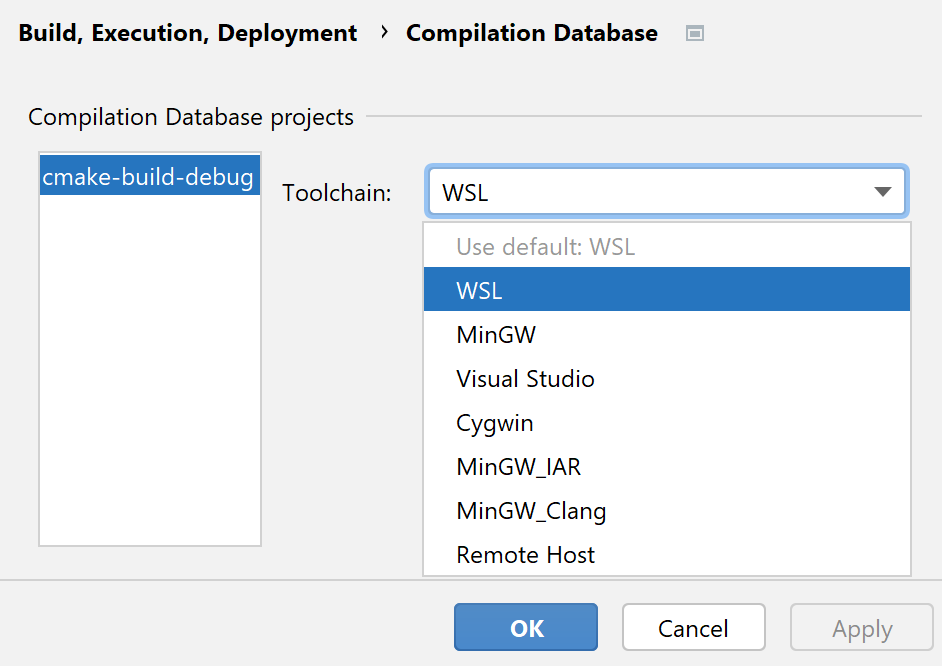Choose Use default: WSL option
Viewport: 942px width, 666px height.
pyautogui.click(x=667, y=246)
